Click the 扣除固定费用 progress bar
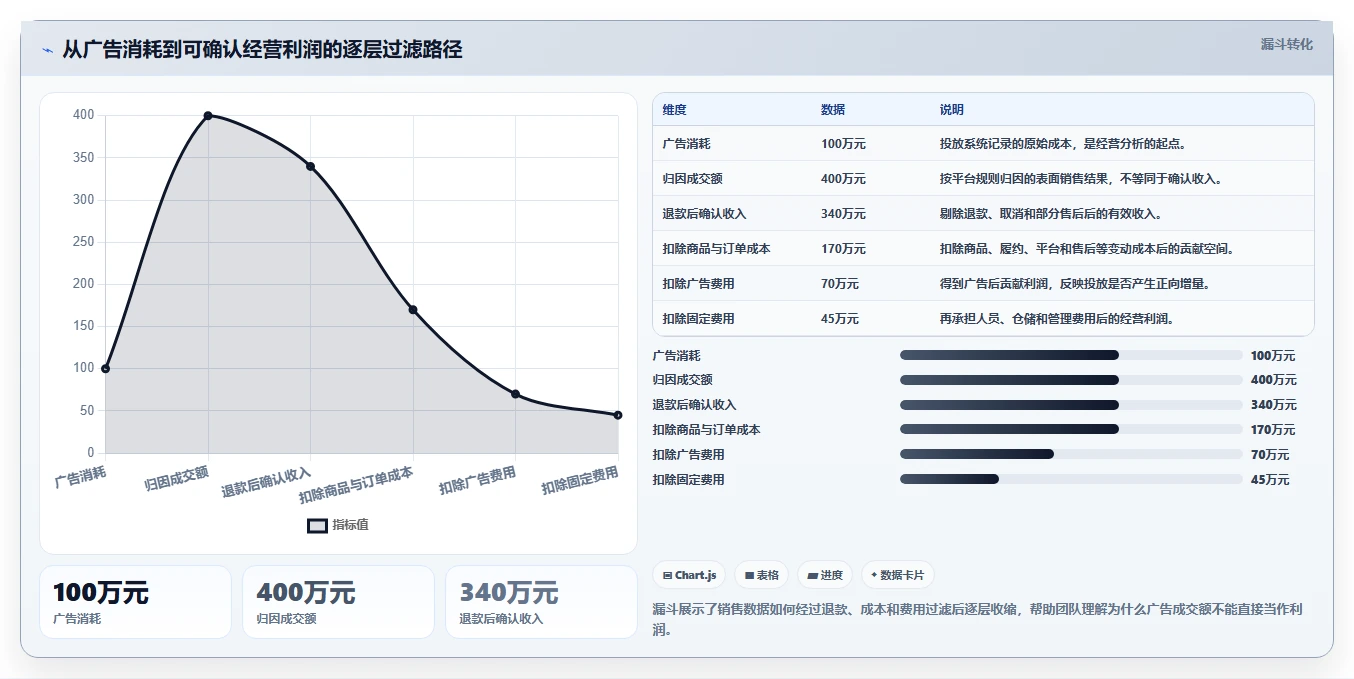The image size is (1354, 679). point(1071,479)
